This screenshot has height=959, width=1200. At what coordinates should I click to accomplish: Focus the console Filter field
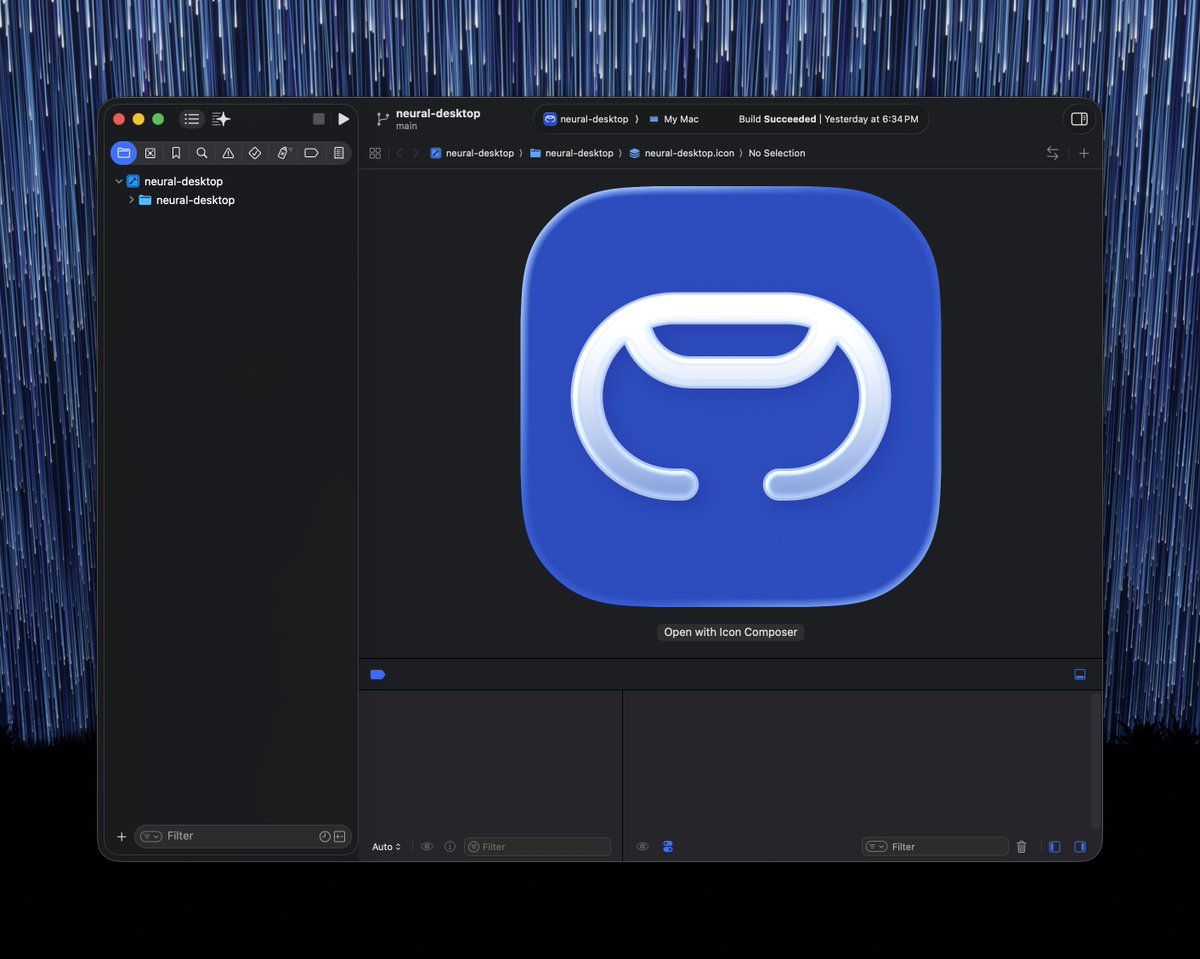[x=935, y=847]
